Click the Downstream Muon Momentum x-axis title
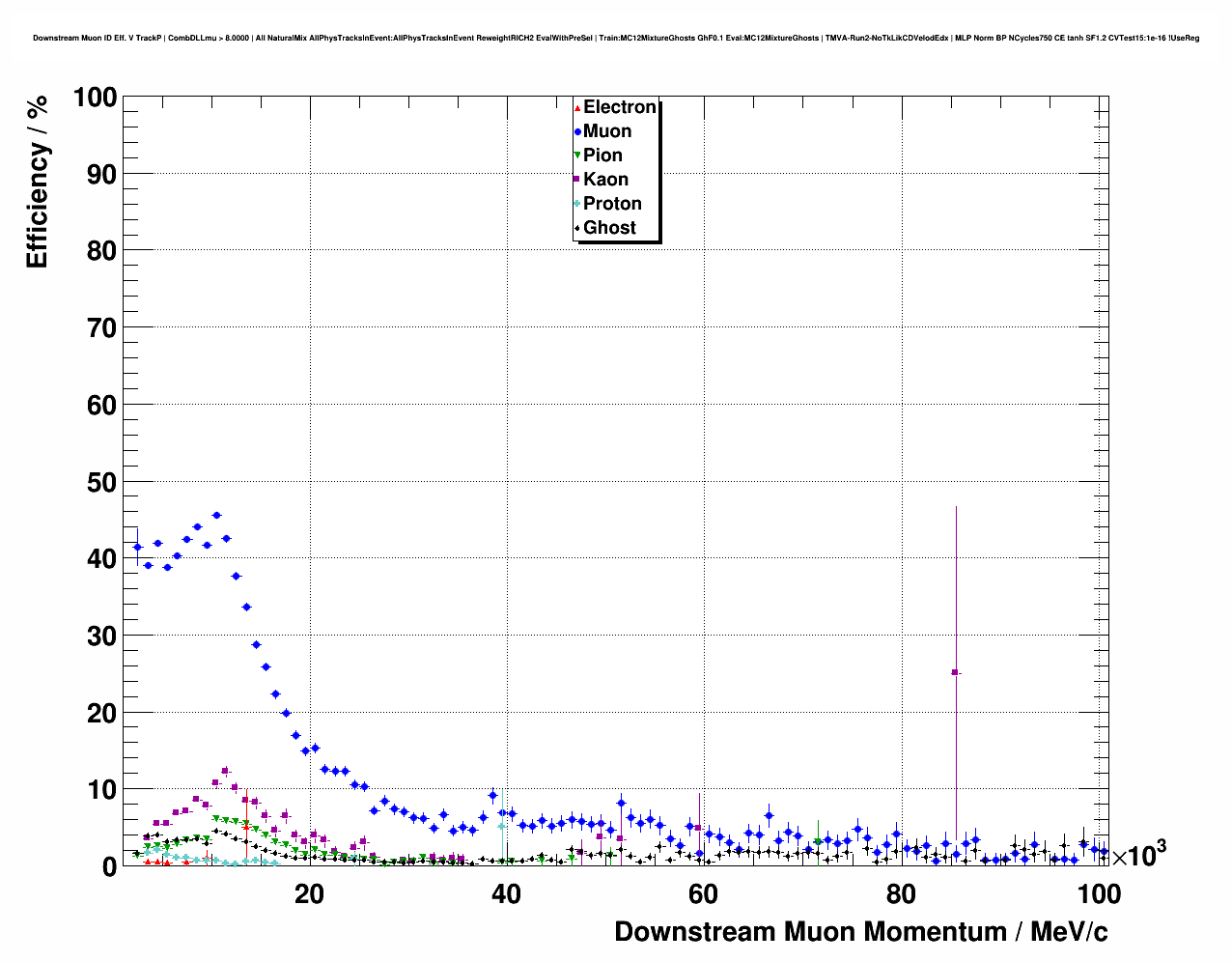Image resolution: width=1232 pixels, height=962 pixels. 860,932
